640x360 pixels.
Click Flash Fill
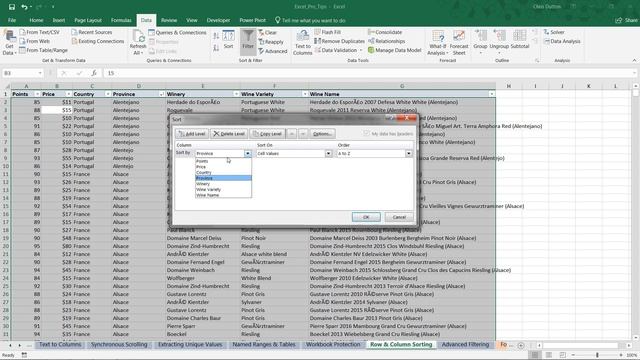(x=327, y=32)
